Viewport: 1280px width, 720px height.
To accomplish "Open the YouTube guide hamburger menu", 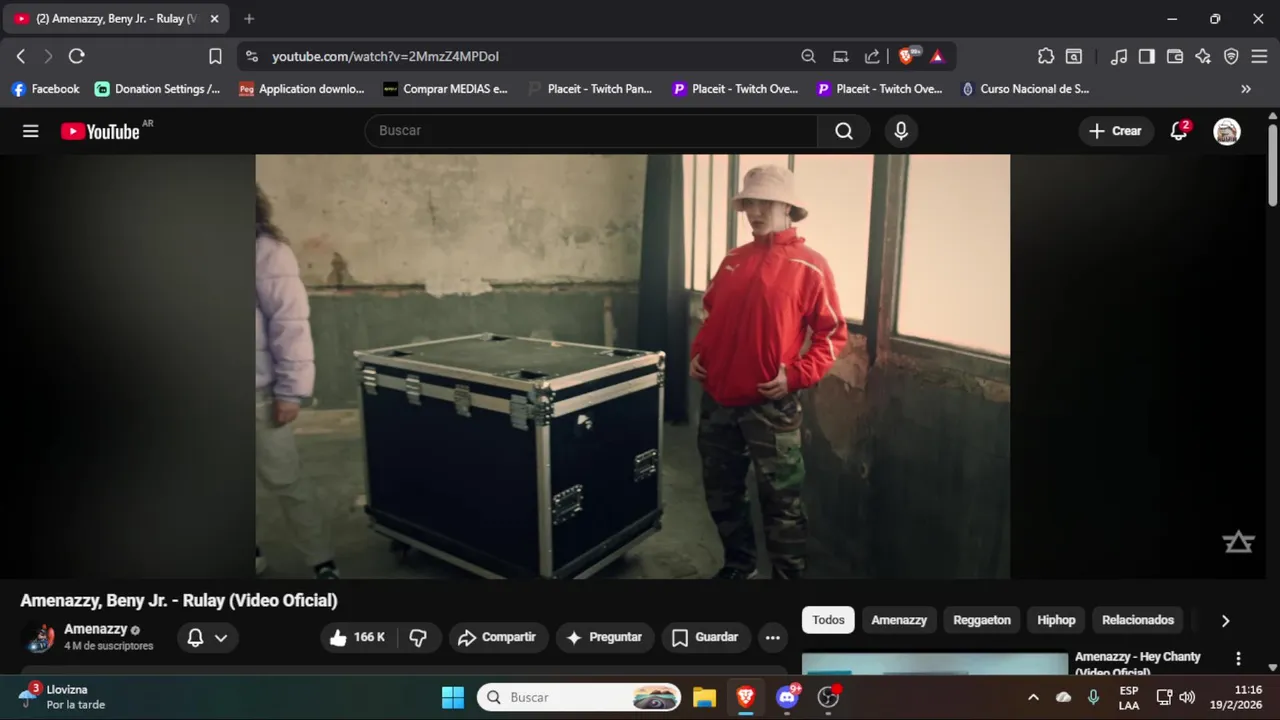I will tap(31, 131).
